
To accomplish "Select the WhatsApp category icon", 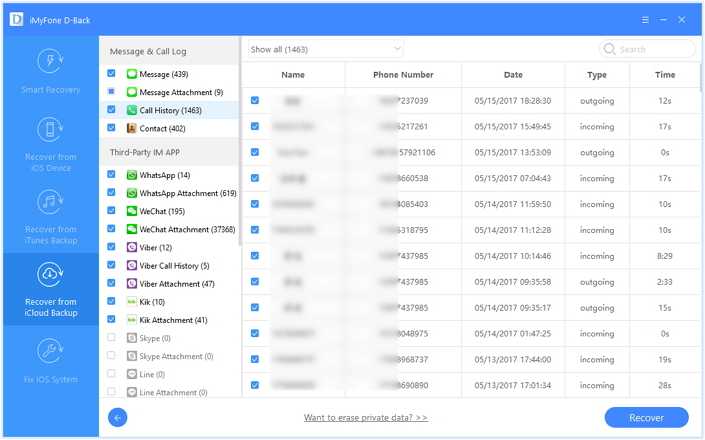I will pyautogui.click(x=132, y=175).
